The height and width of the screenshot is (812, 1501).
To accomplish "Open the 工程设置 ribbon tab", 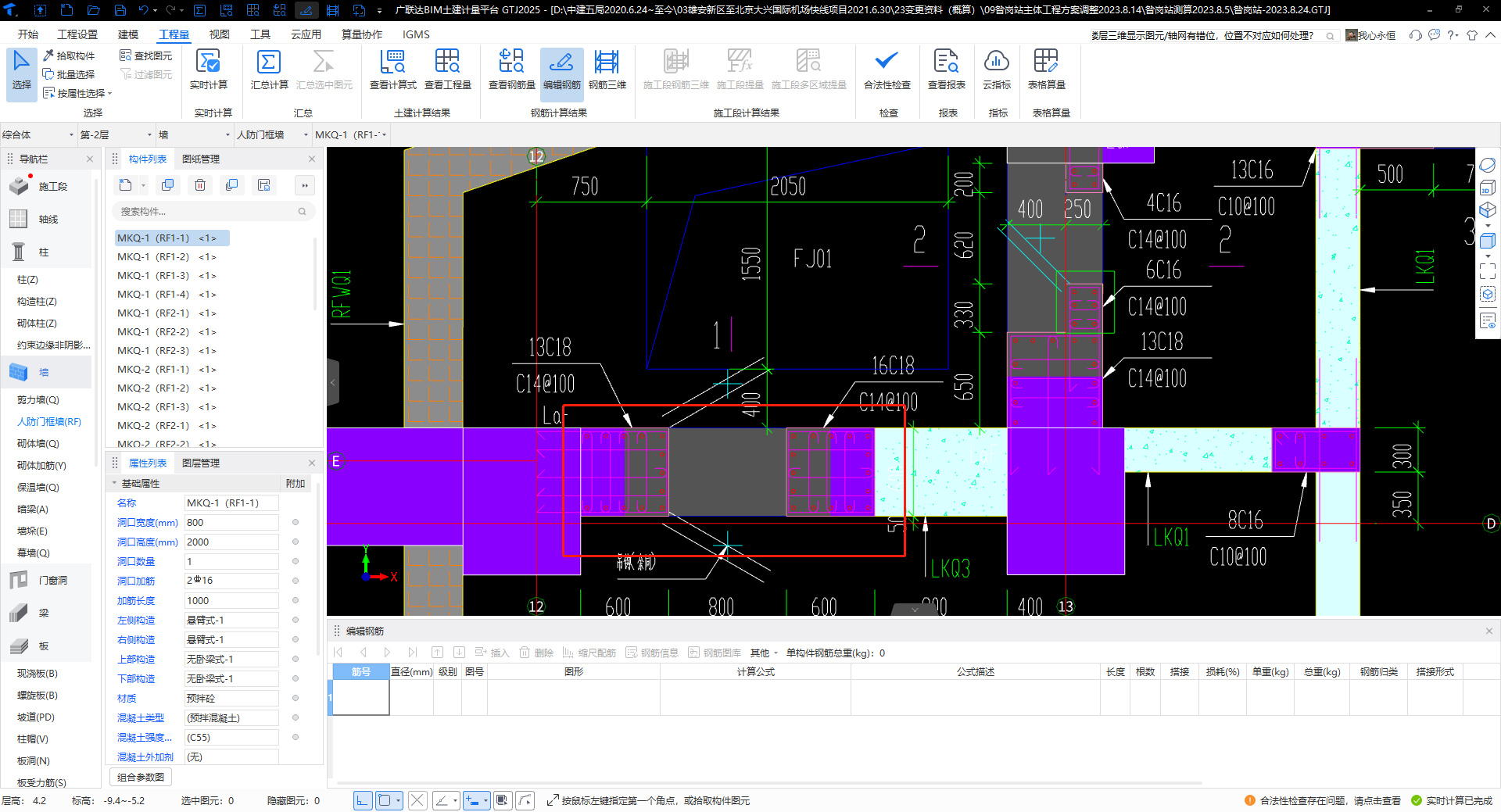I will pyautogui.click(x=77, y=34).
